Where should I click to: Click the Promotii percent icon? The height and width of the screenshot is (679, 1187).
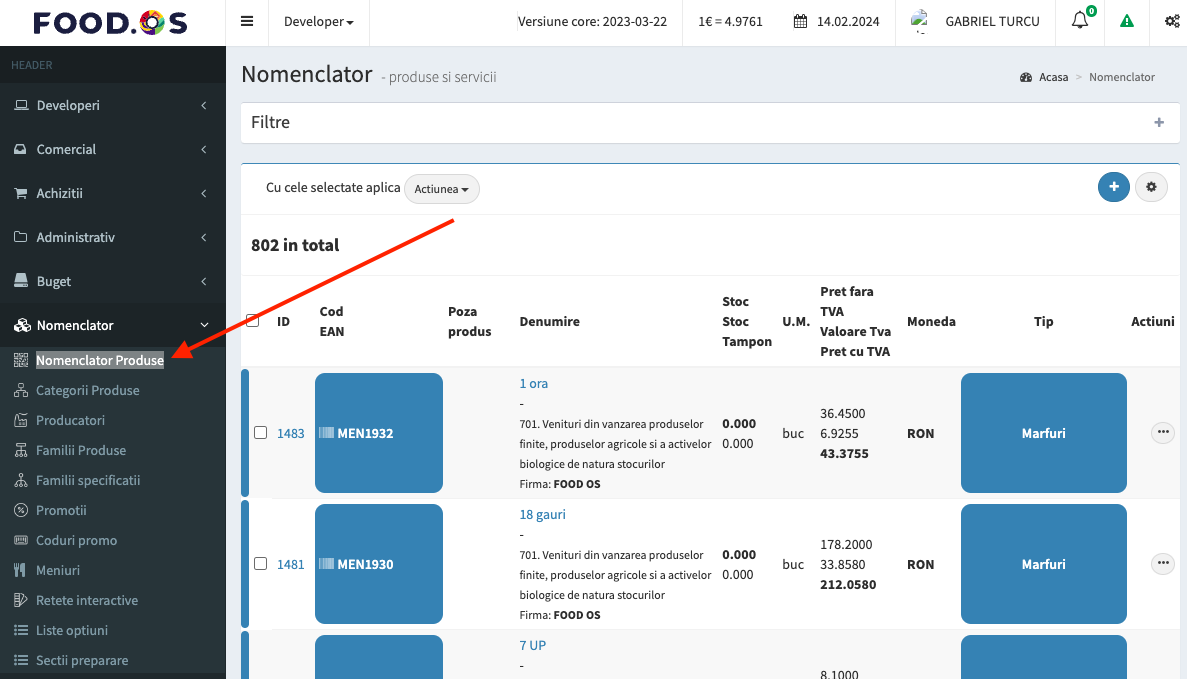(20, 510)
